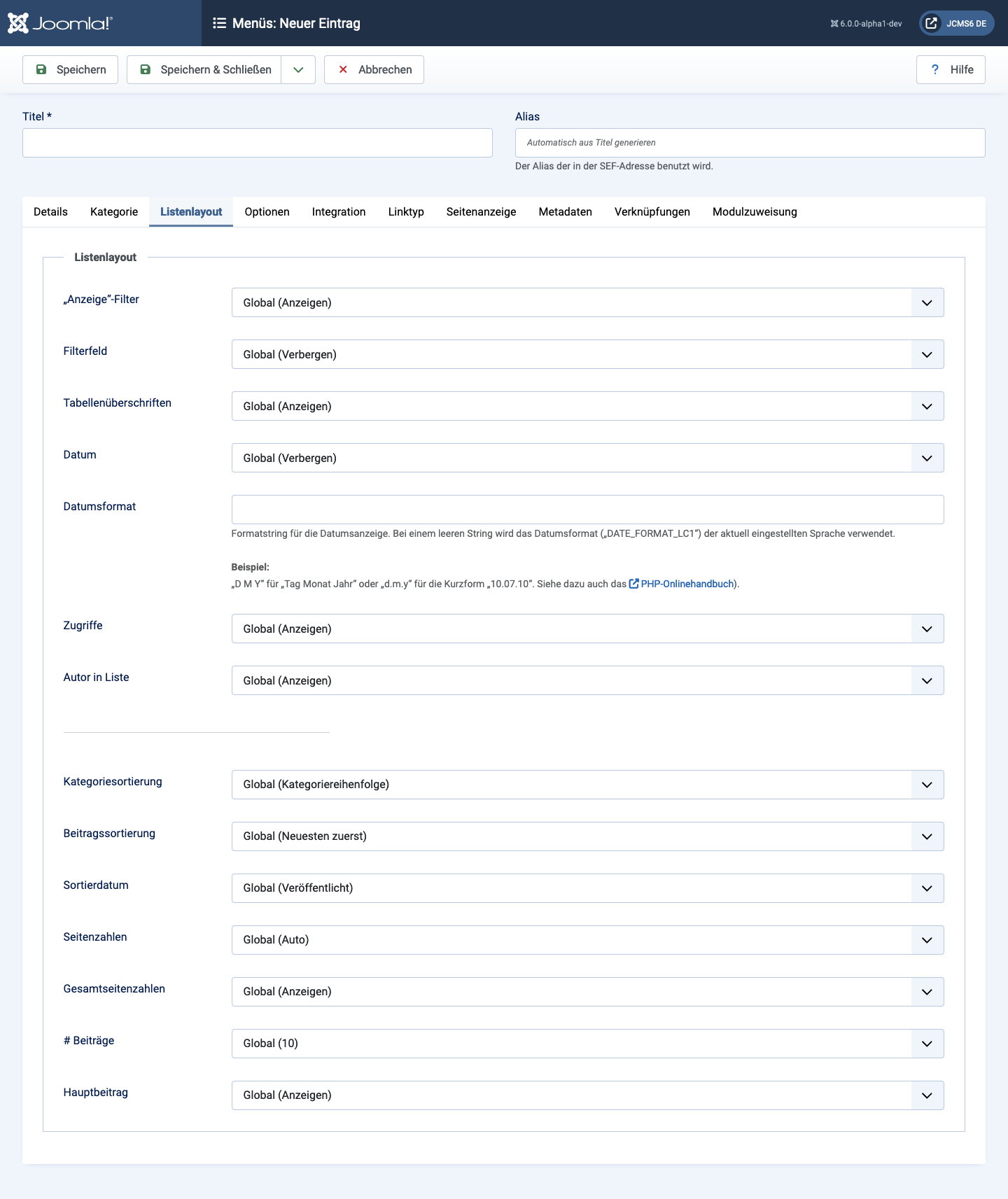Viewport: 1008px width, 1199px height.
Task: Open the PHP-Onlinehandbuch link
Action: pos(681,584)
